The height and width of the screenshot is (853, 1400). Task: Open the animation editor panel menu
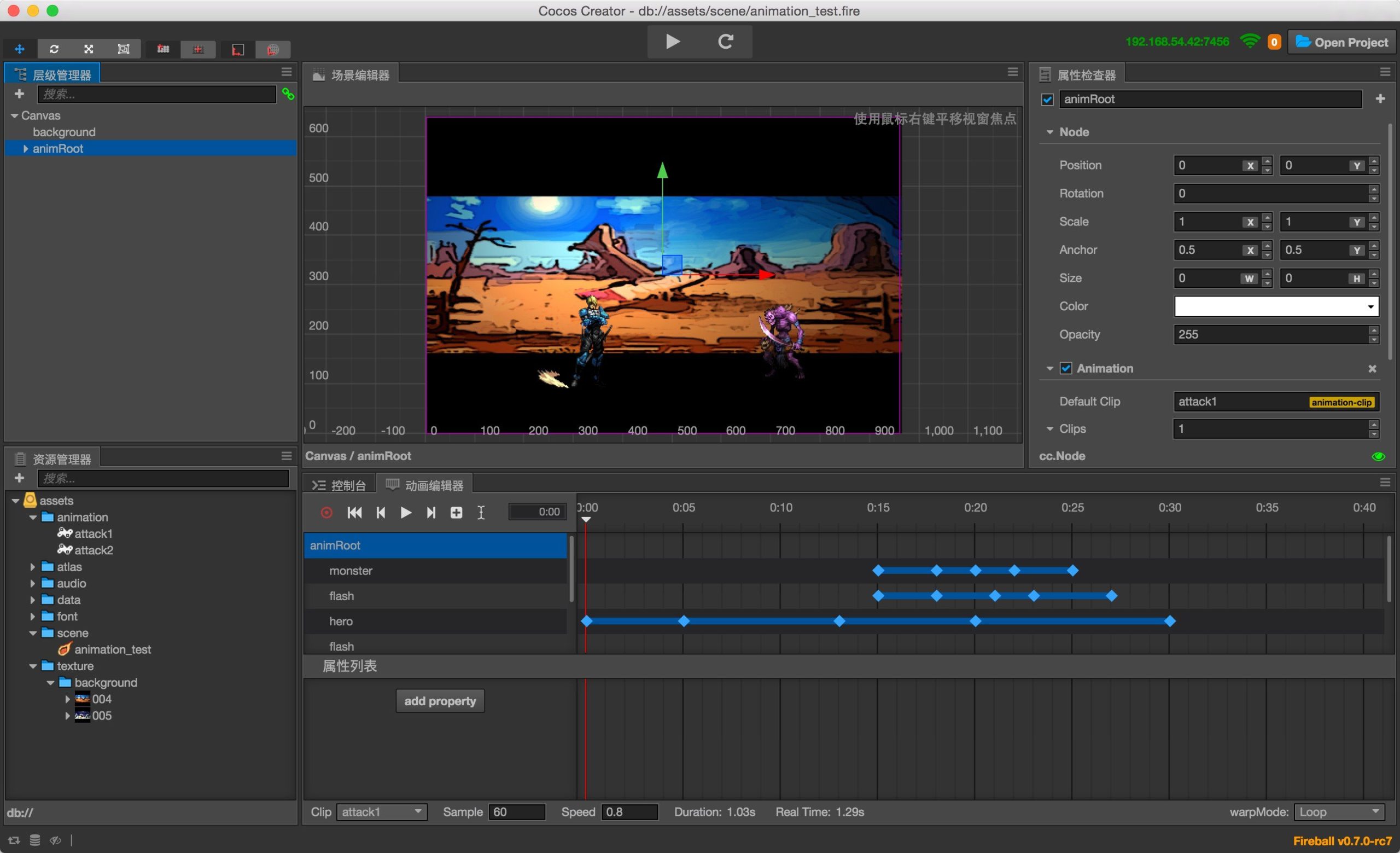(x=1385, y=483)
